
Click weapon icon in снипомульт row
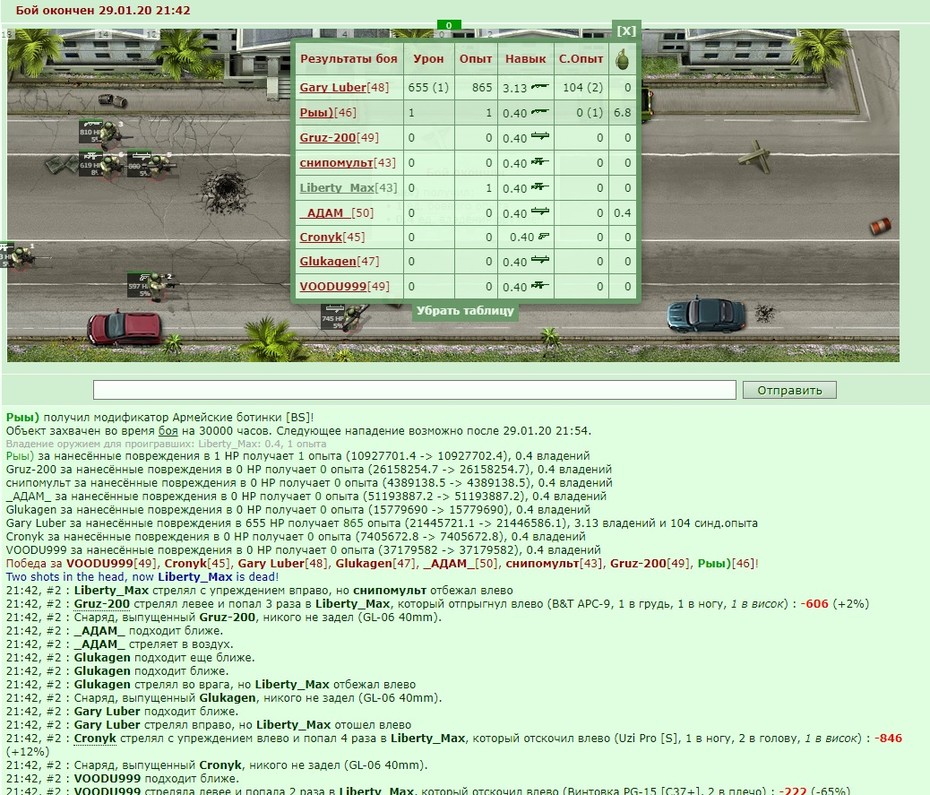(x=540, y=161)
